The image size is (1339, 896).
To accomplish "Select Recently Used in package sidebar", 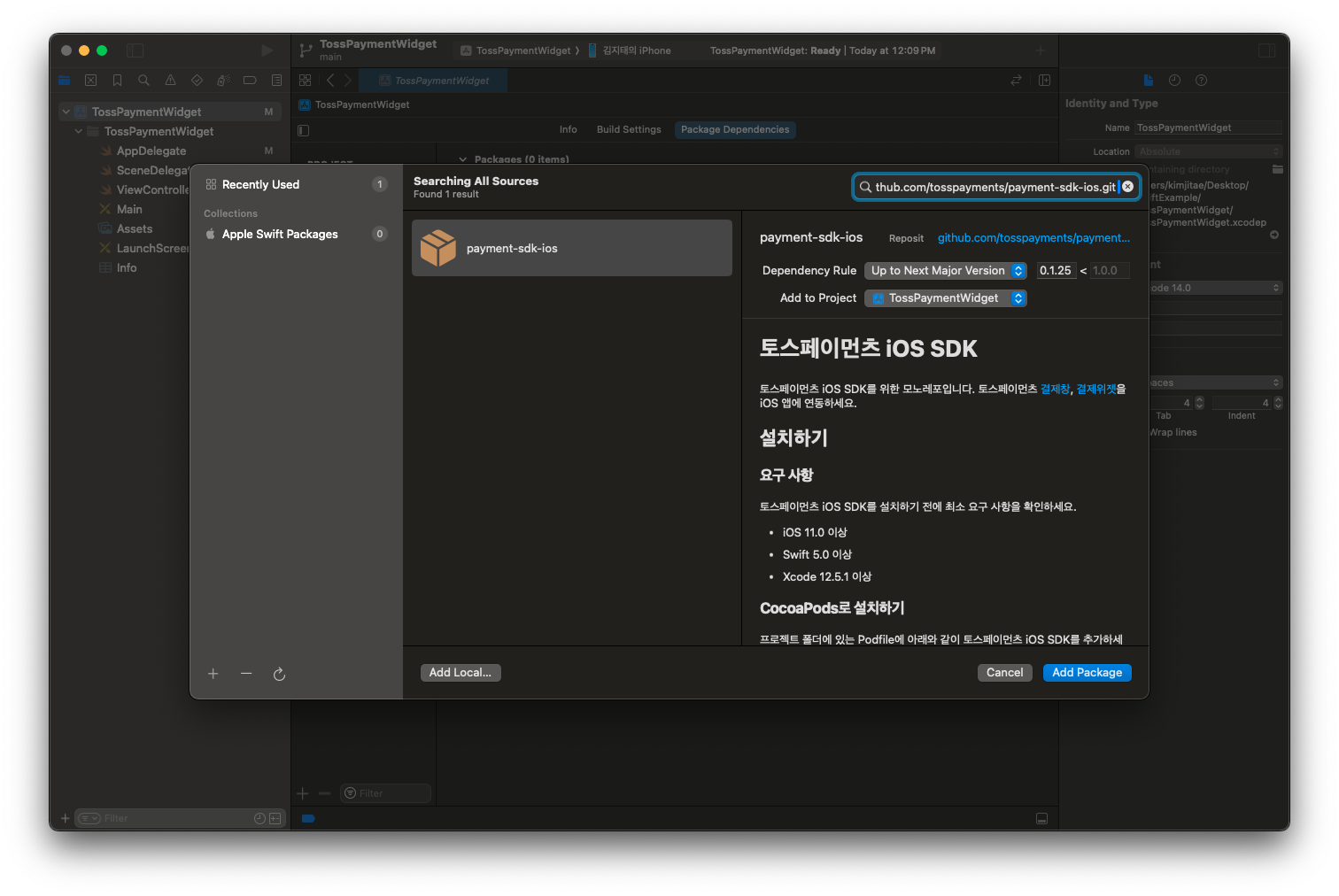I will click(296, 184).
